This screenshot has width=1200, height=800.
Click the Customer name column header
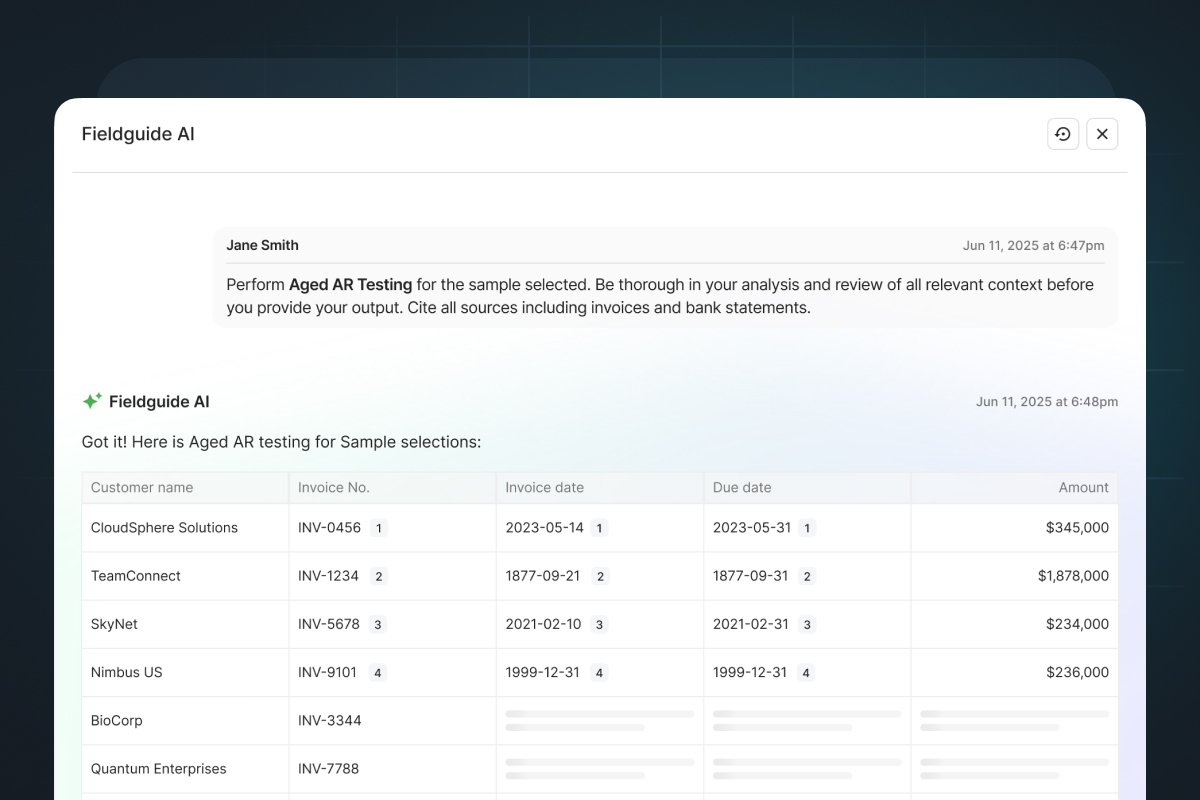(x=185, y=487)
